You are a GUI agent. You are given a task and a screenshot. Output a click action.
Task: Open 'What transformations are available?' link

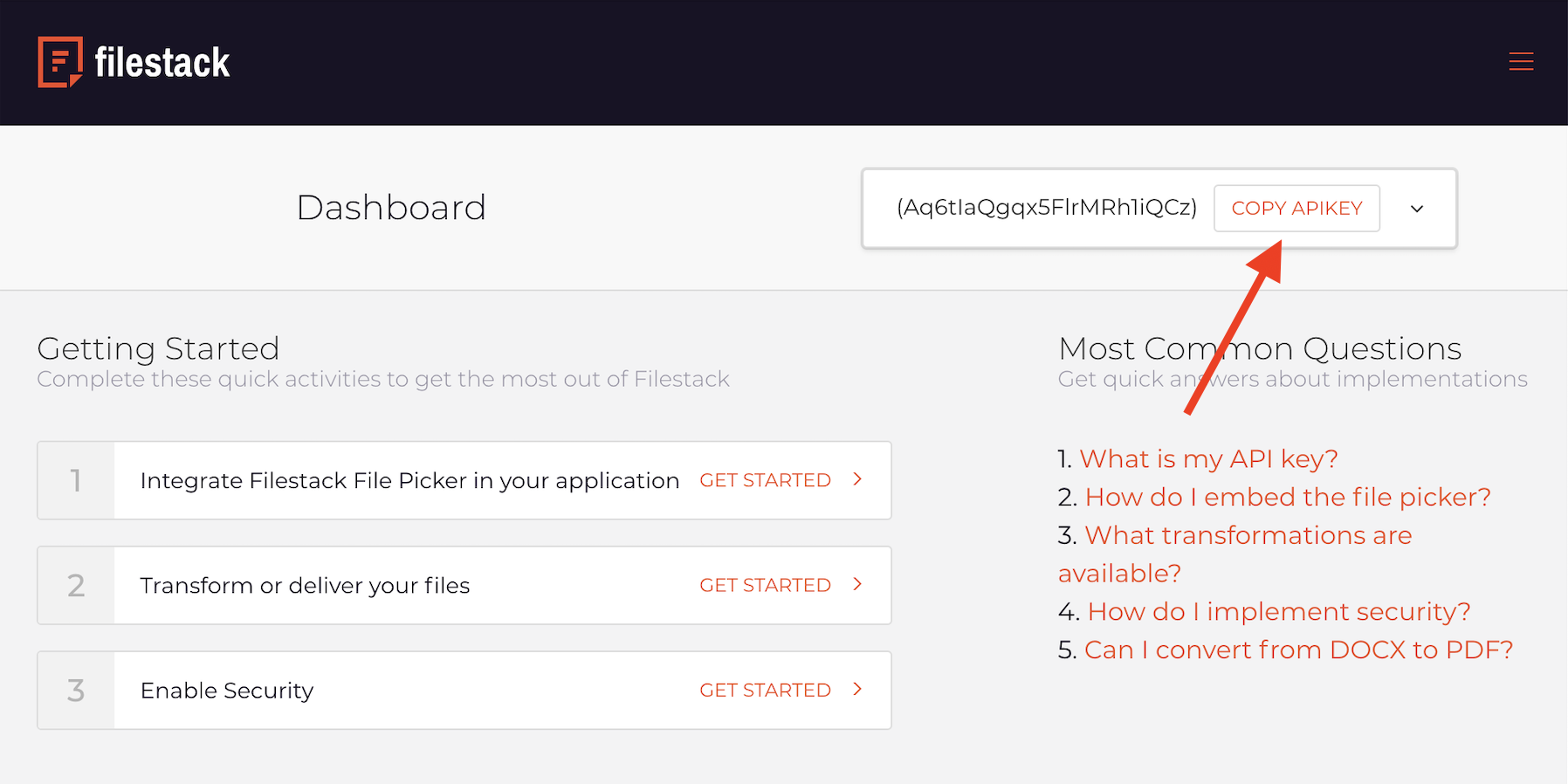click(1234, 554)
